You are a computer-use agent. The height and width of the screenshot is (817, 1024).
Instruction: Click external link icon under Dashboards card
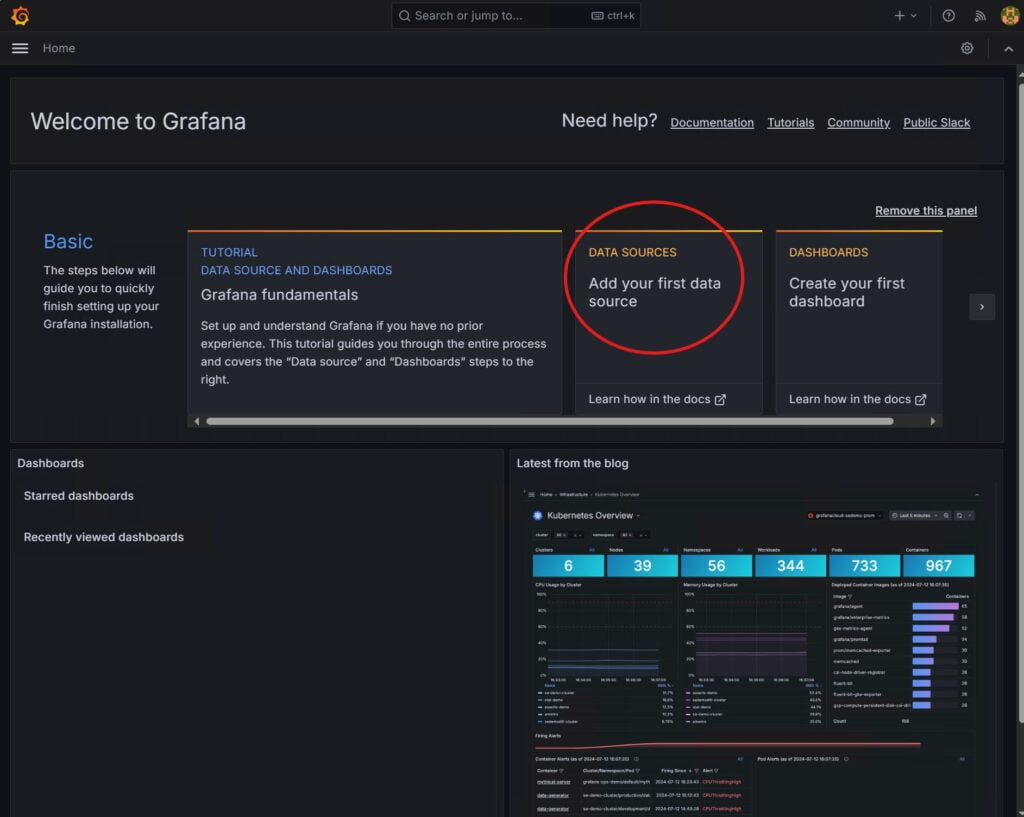(x=920, y=399)
